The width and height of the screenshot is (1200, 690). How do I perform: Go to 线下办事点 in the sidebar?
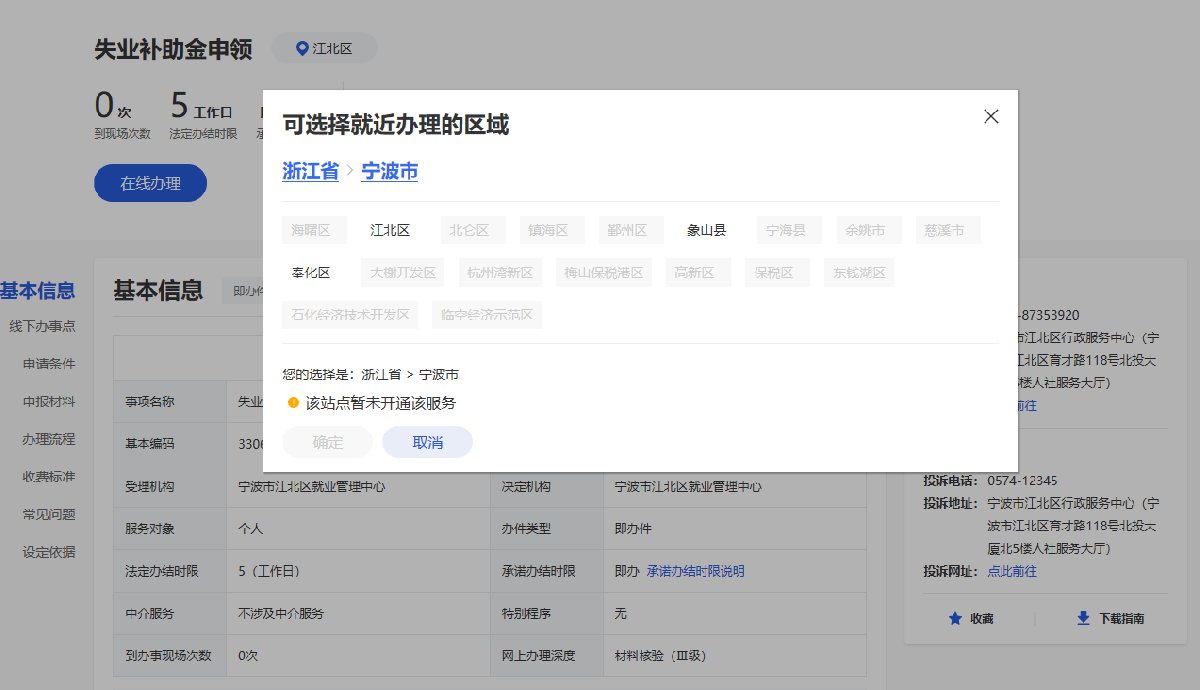[x=42, y=326]
